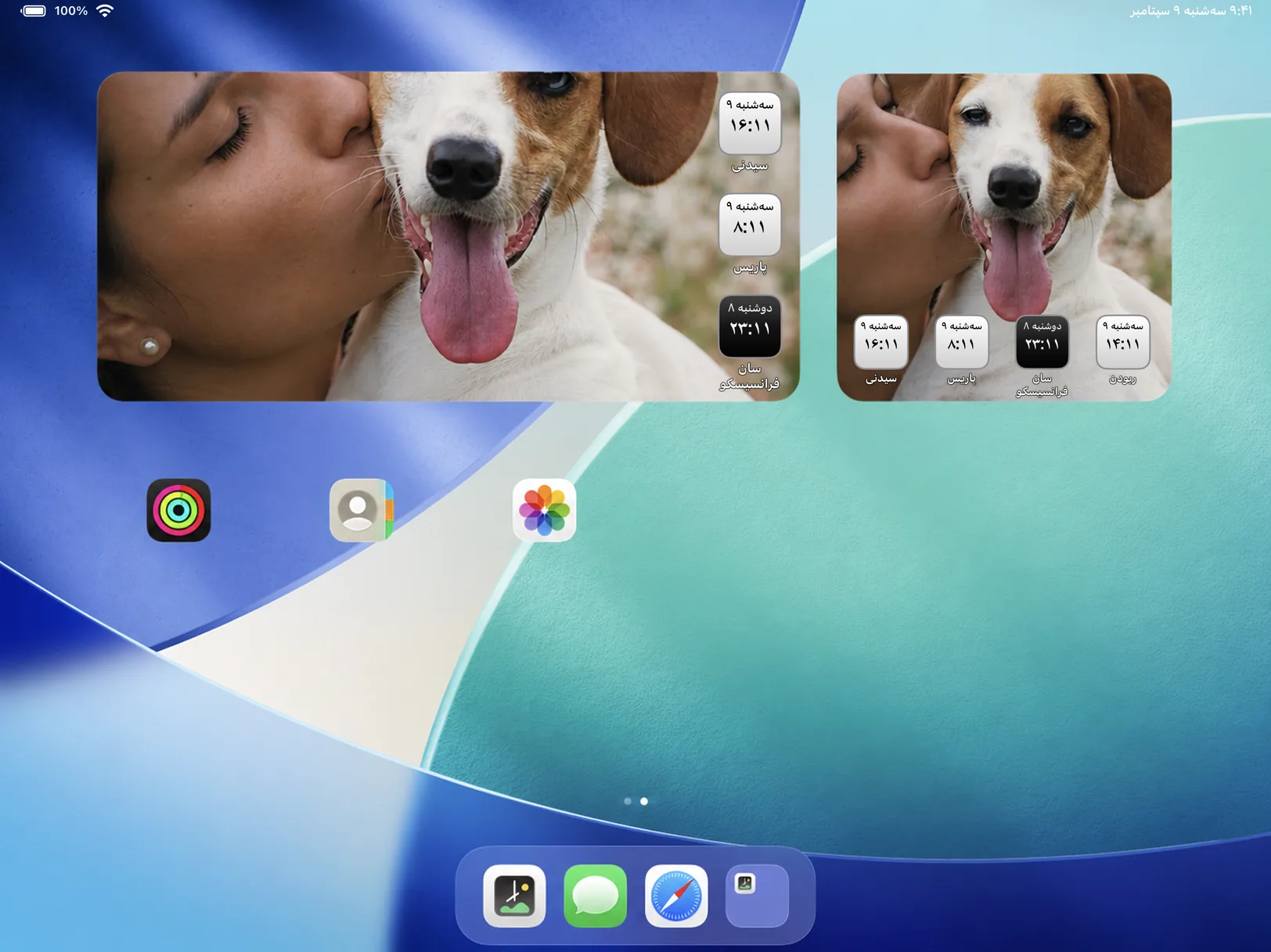Tap the 100% battery percentage
Screen dimensions: 1271x952
coord(71,11)
